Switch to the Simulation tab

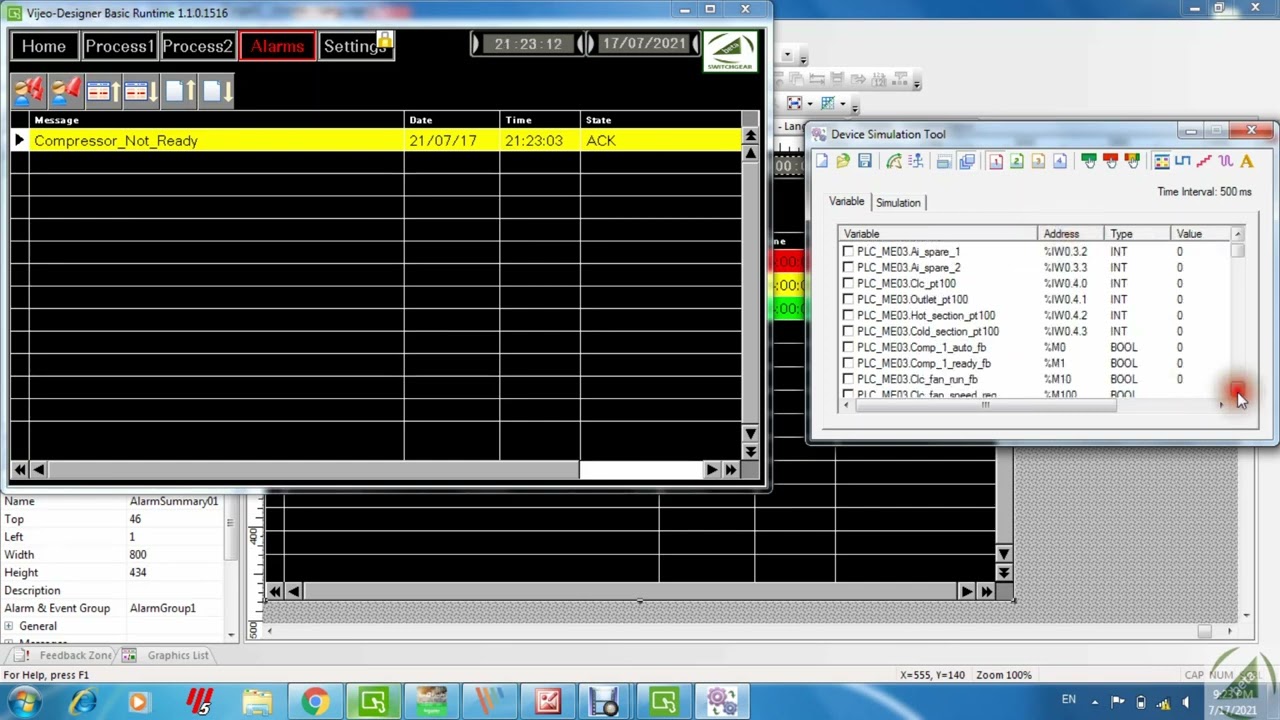pos(898,203)
